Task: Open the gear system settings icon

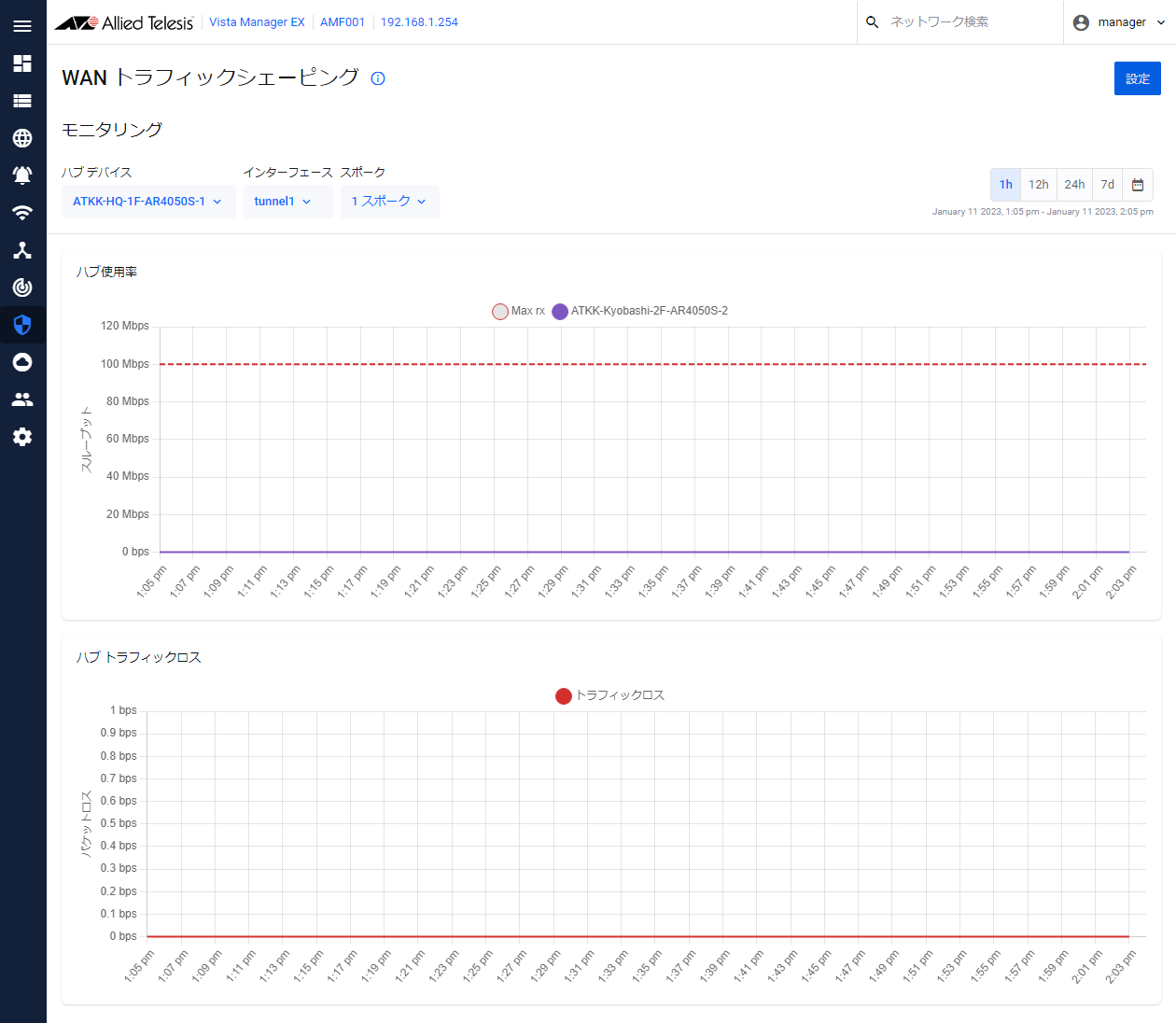Action: [x=22, y=437]
